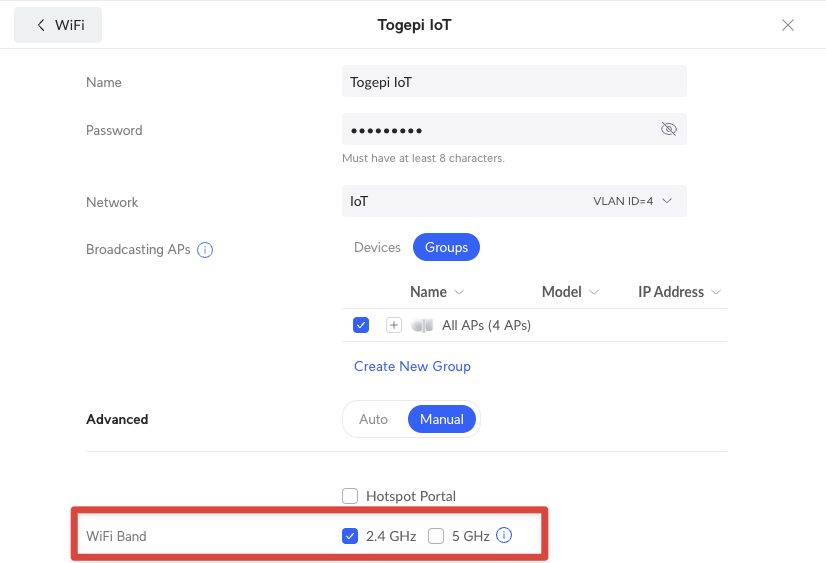Image resolution: width=826 pixels, height=563 pixels.
Task: Enable the 5 GHz band checkbox
Action: pyautogui.click(x=436, y=536)
